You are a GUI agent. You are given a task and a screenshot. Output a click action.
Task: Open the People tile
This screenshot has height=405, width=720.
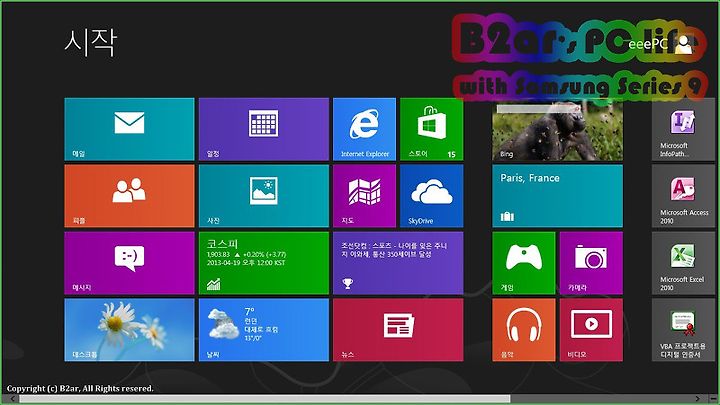[x=129, y=196]
